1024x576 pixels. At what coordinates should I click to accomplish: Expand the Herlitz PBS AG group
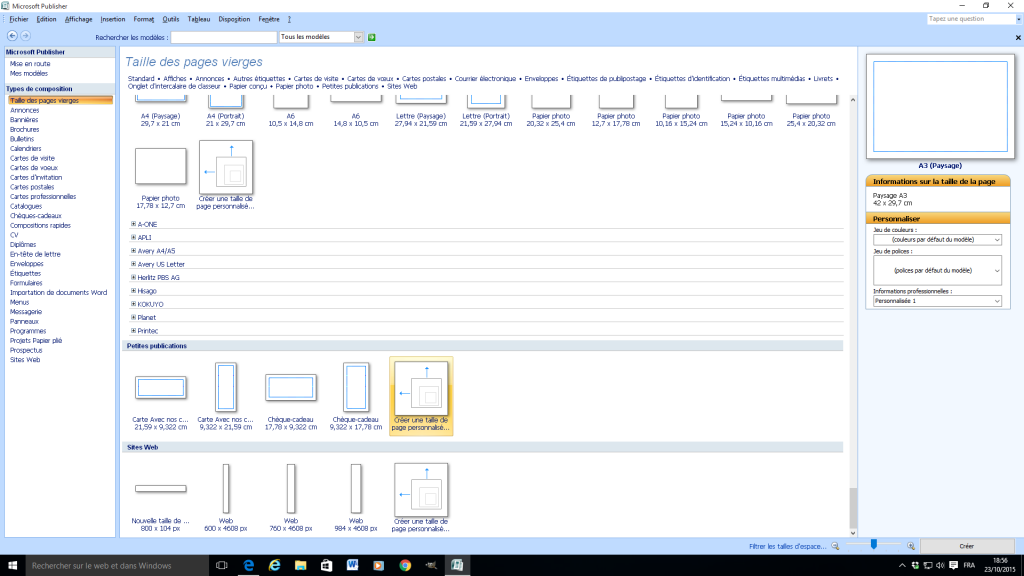click(x=133, y=278)
